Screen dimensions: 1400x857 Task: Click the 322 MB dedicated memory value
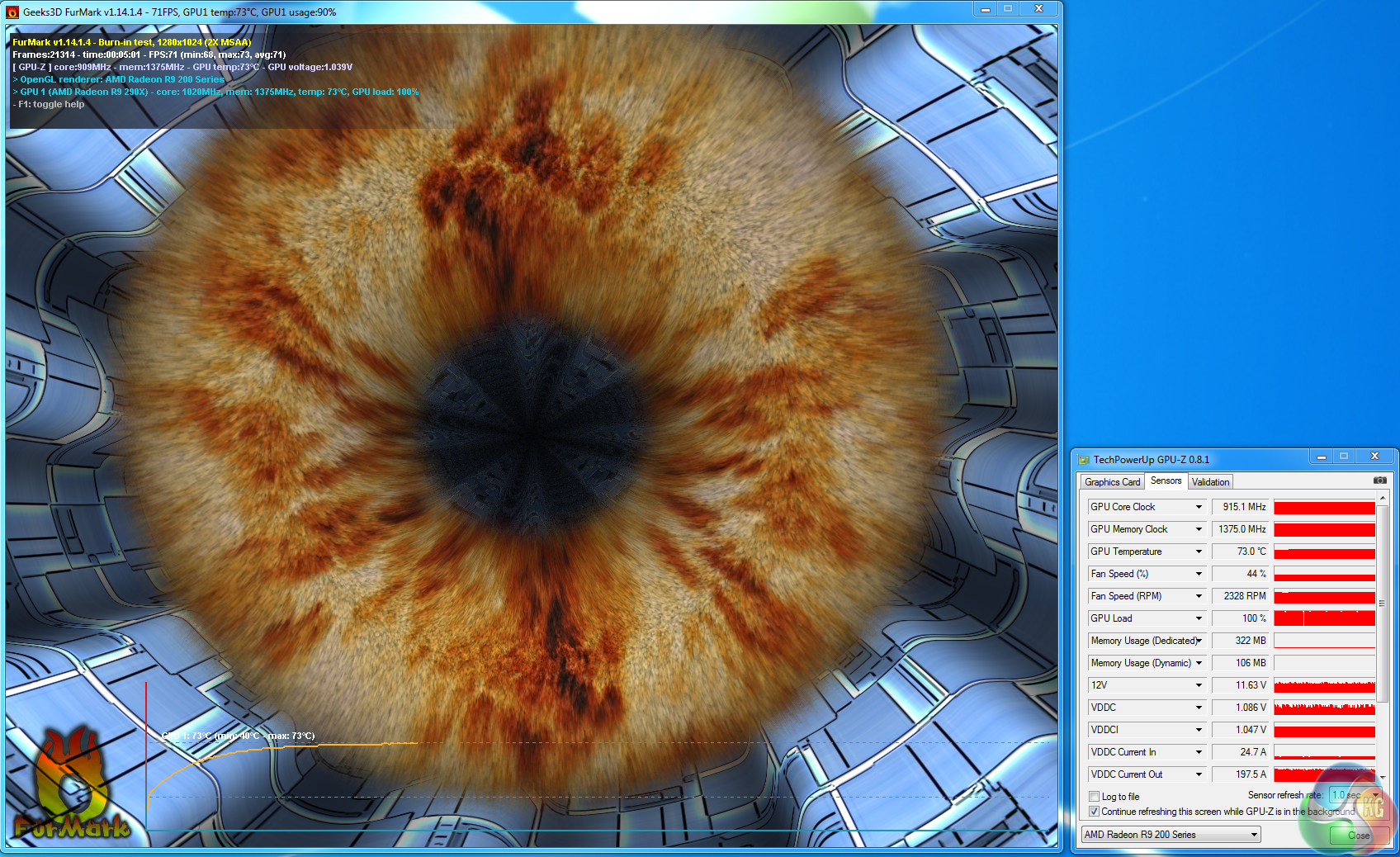click(x=1240, y=641)
